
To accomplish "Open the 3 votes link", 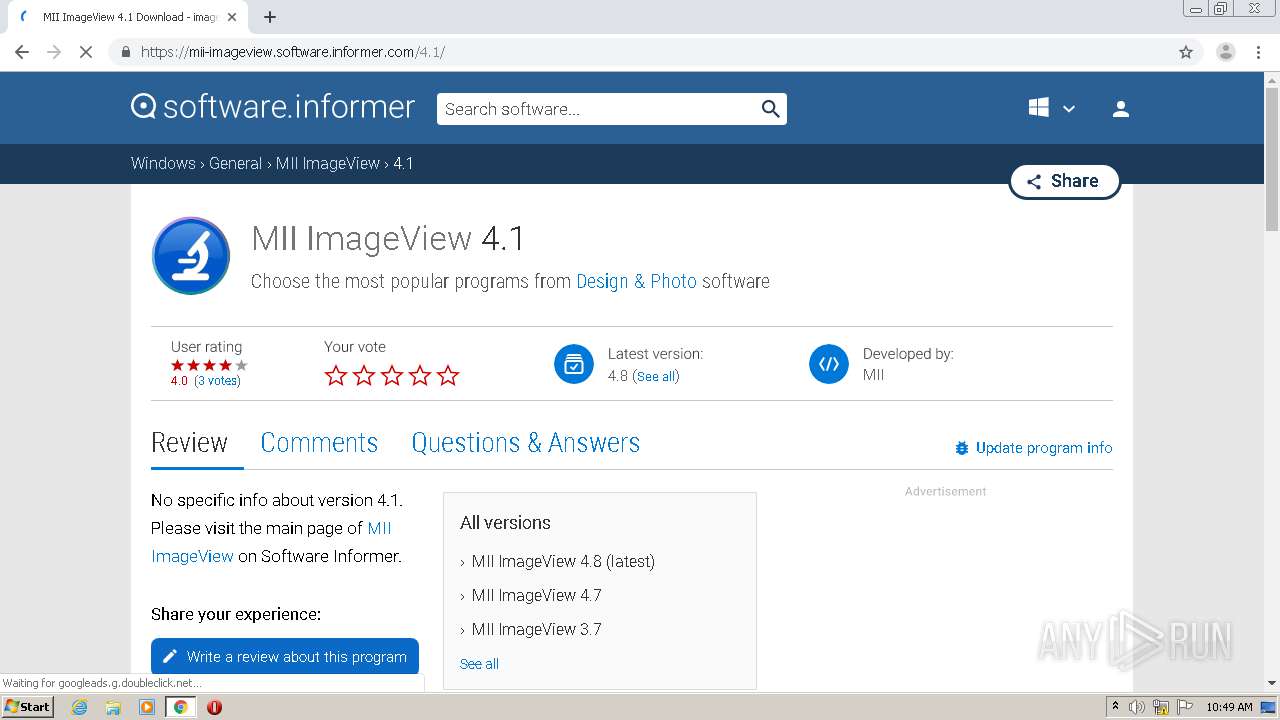I will pos(217,381).
